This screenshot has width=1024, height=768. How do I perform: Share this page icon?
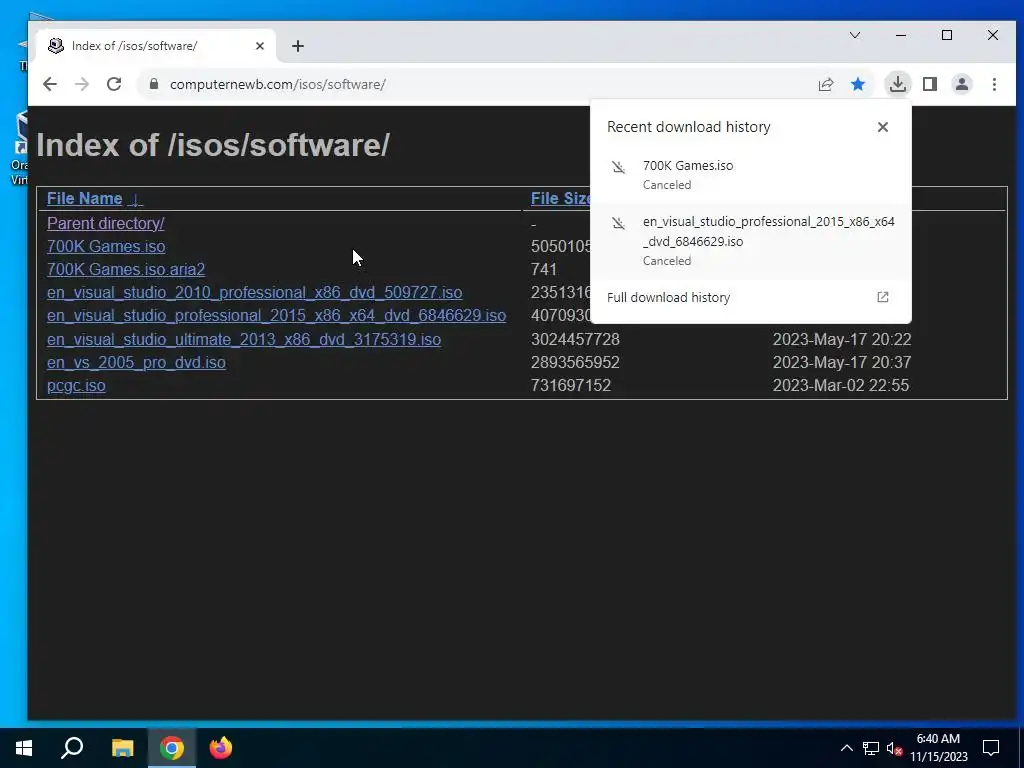pos(825,84)
